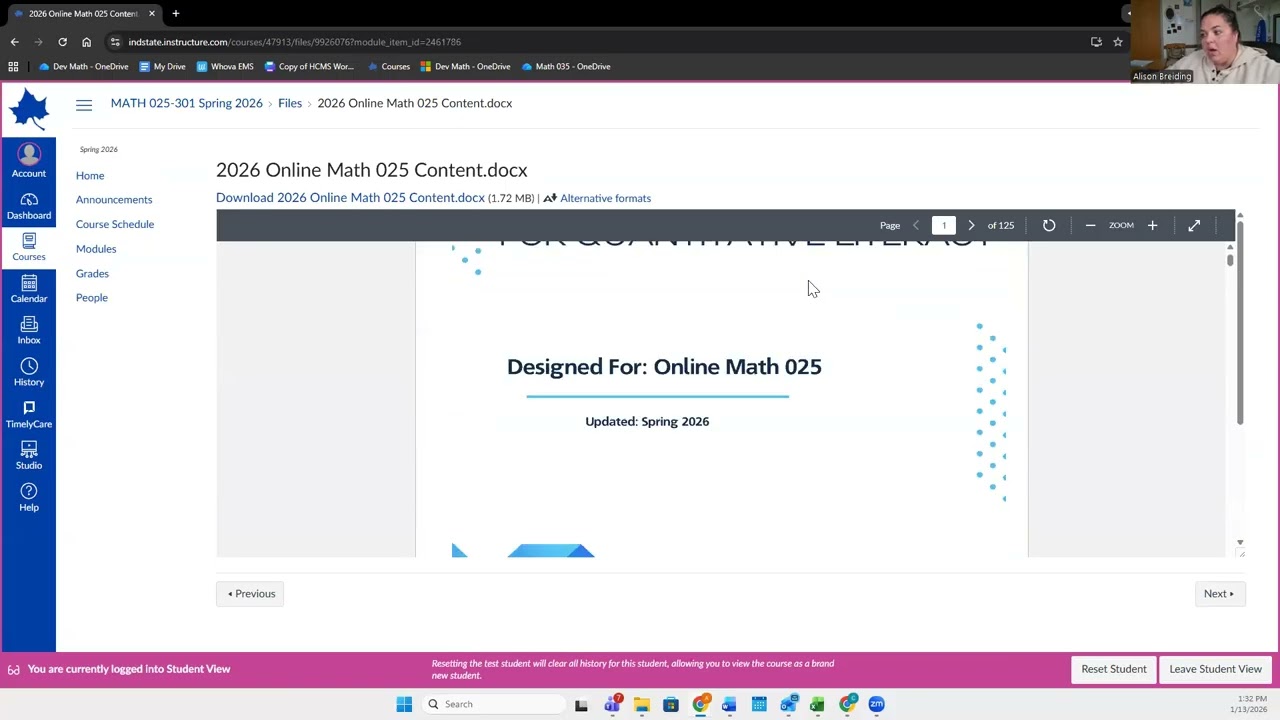
Task: Open the Account menu in global navigation
Action: tap(28, 161)
